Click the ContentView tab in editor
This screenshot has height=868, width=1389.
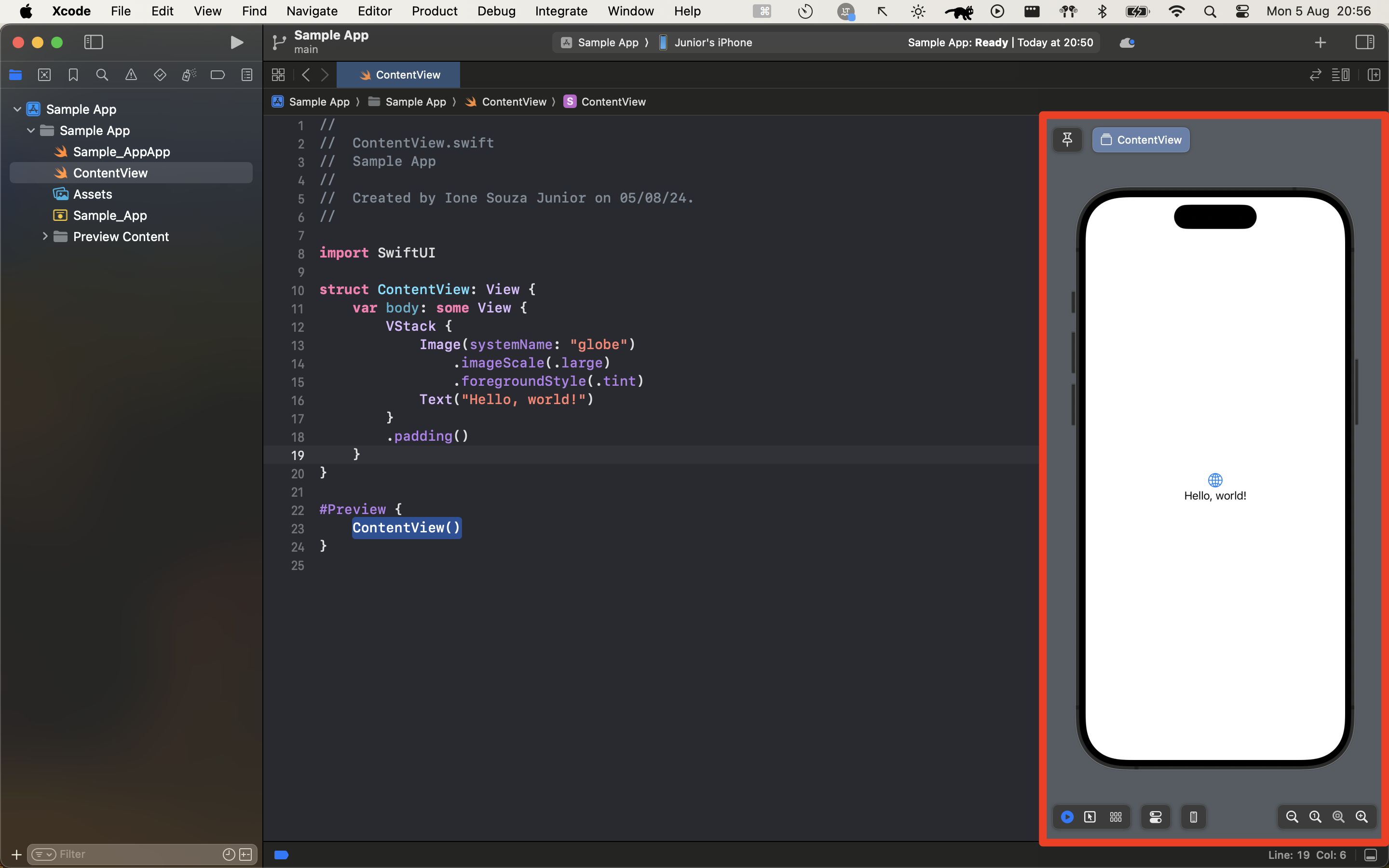pos(399,74)
